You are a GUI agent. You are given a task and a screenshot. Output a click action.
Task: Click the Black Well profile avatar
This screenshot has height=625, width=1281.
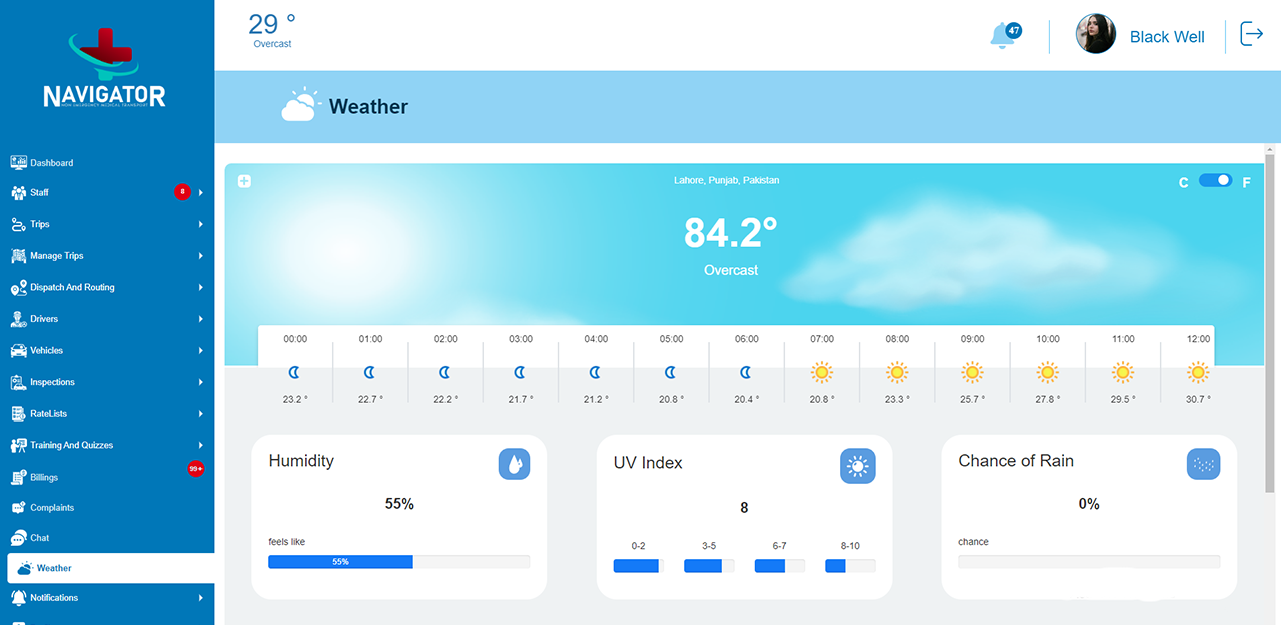[x=1095, y=34]
